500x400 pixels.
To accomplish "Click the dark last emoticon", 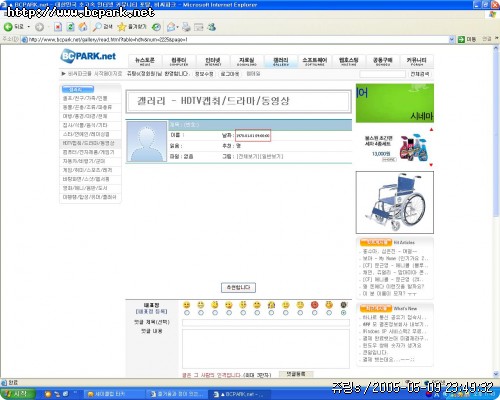I will click(344, 305).
